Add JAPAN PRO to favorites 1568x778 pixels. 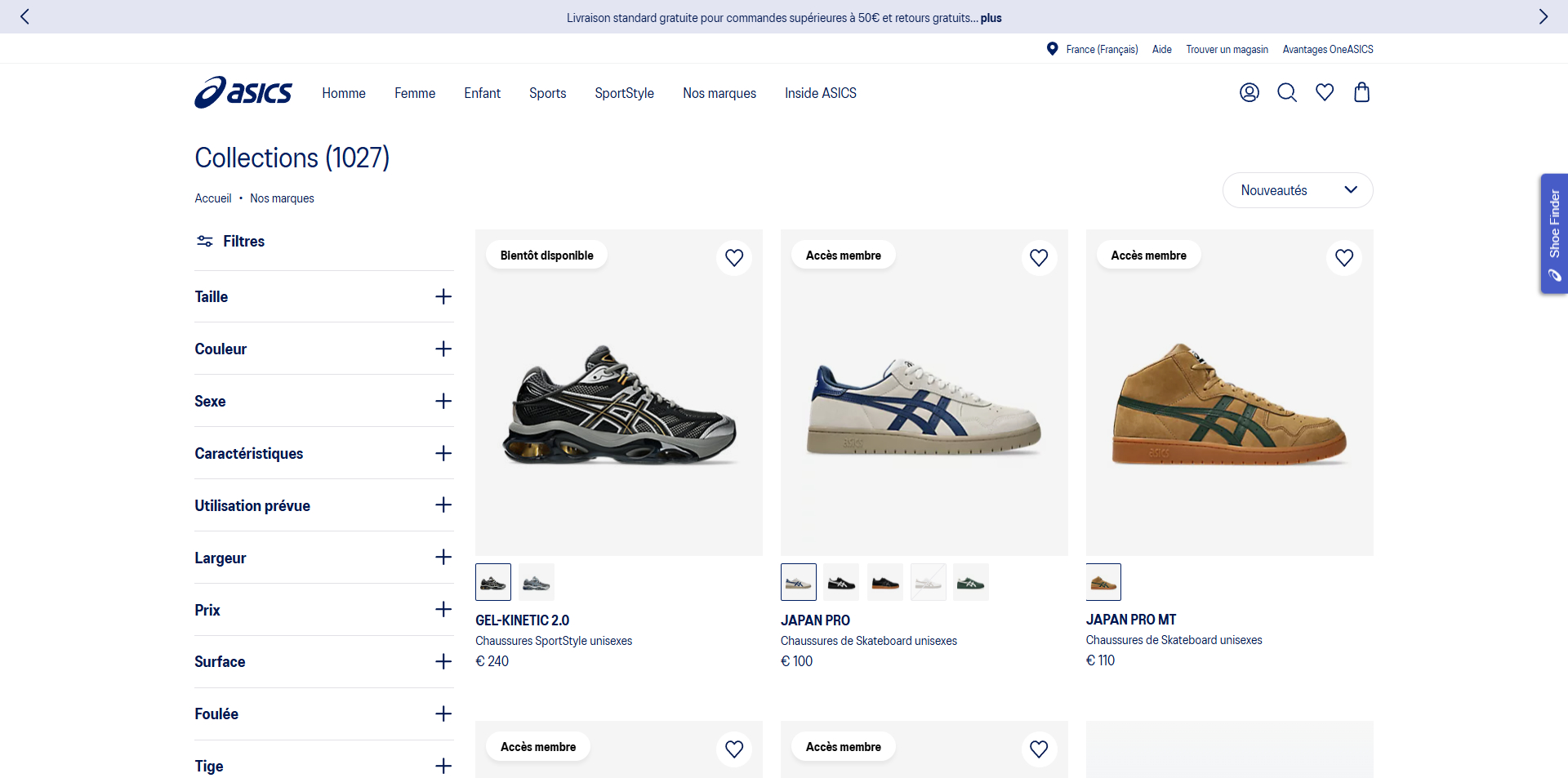click(x=1039, y=257)
